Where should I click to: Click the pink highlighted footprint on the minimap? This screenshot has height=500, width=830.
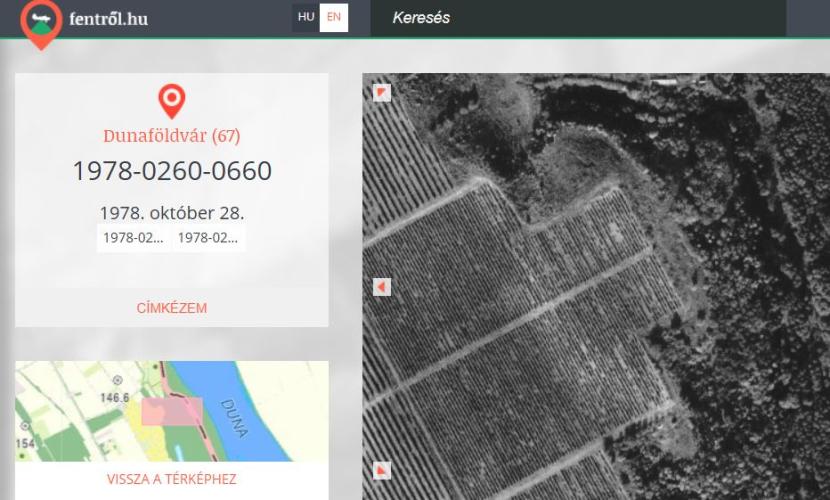pos(172,412)
